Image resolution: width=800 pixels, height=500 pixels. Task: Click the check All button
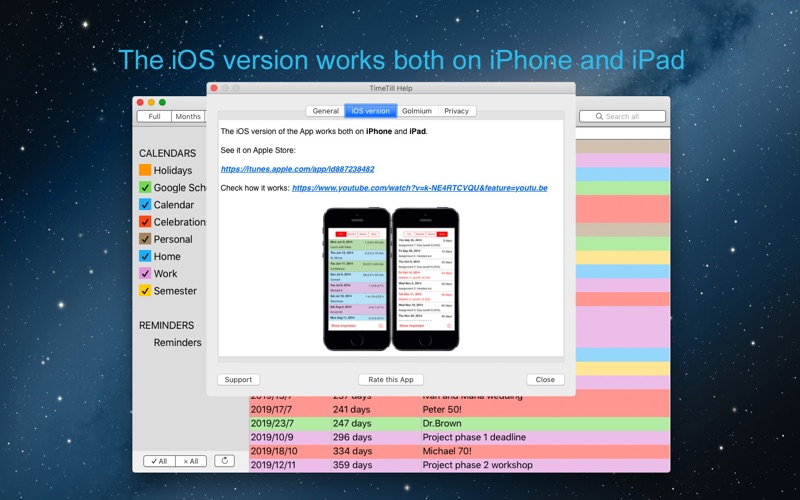(x=160, y=461)
